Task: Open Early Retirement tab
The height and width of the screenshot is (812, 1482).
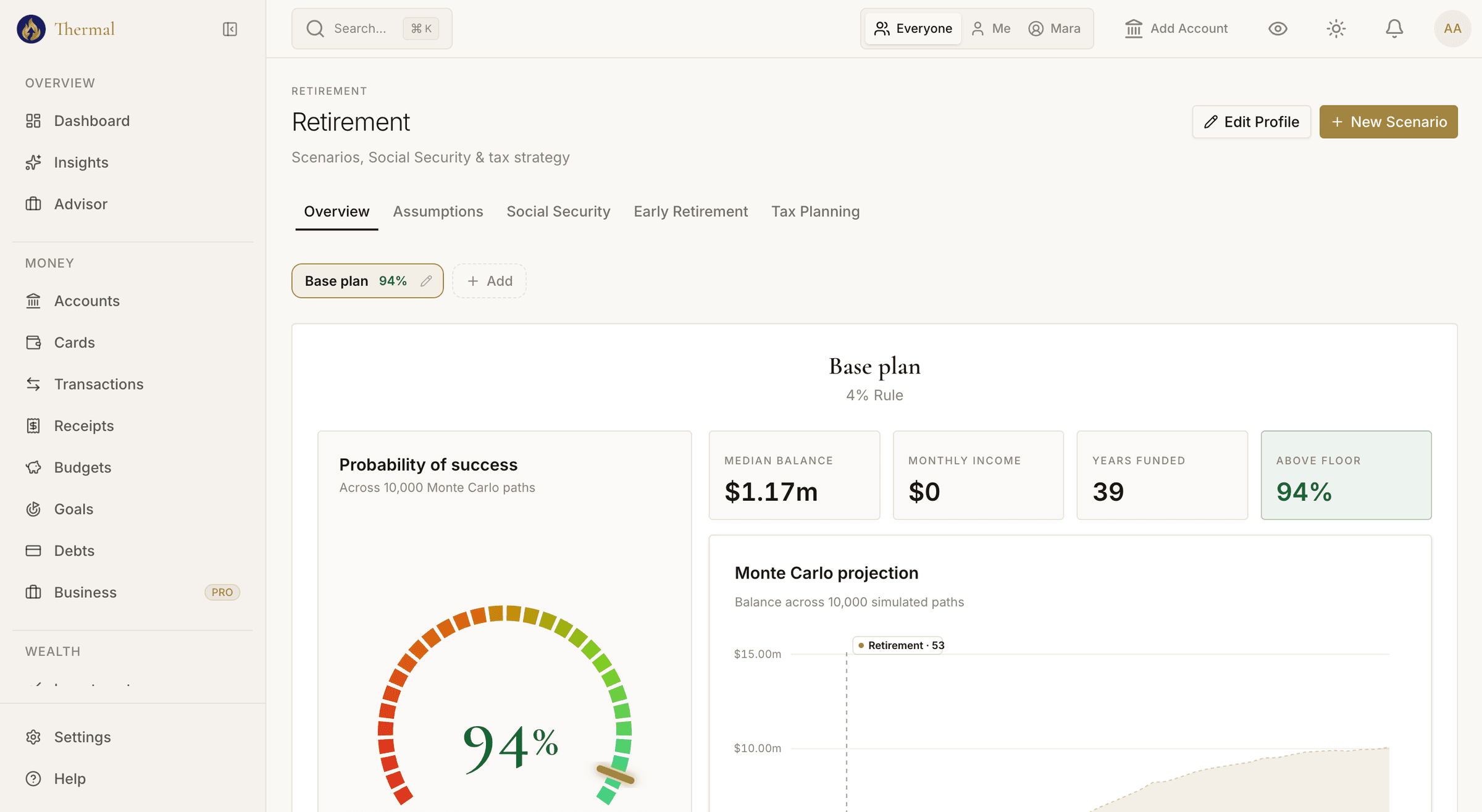Action: (x=690, y=212)
